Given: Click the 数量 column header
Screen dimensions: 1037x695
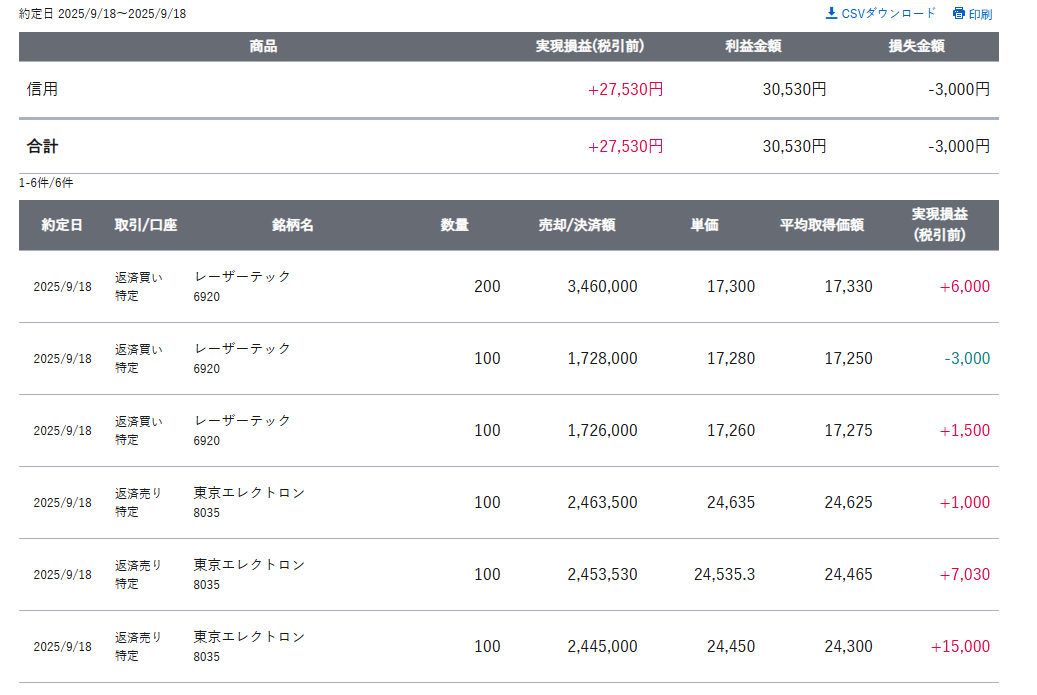Looking at the screenshot, I should [455, 225].
